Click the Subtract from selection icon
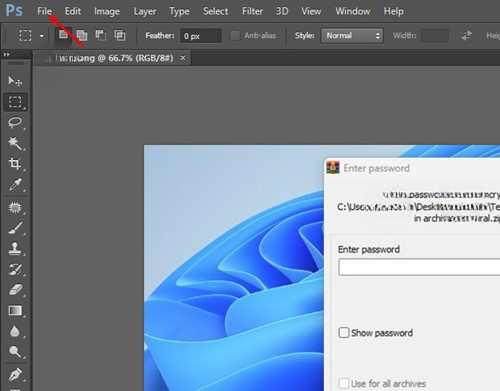 101,35
